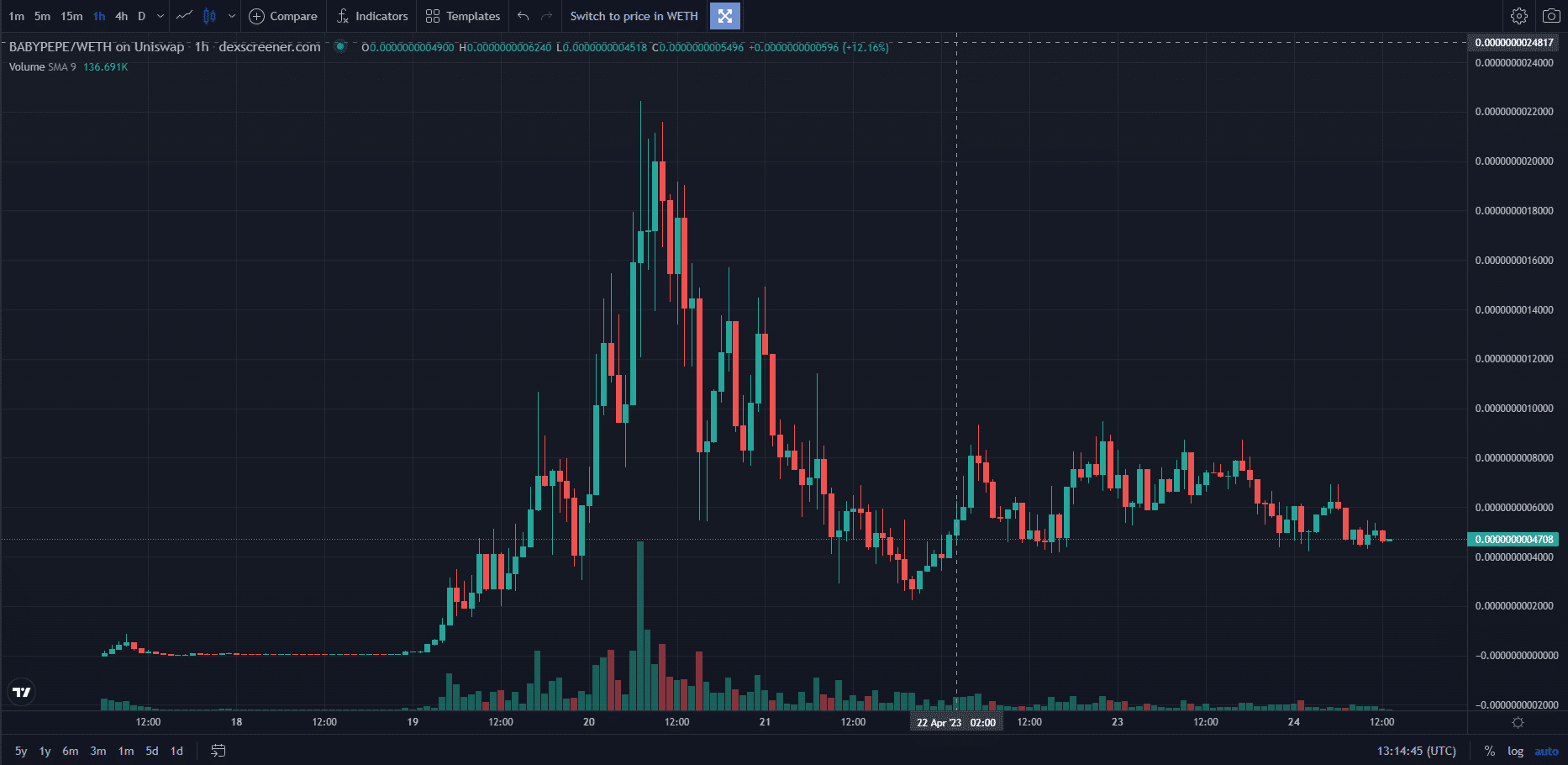Choose the candlestick chart style icon
This screenshot has width=1568, height=765.
(x=210, y=16)
